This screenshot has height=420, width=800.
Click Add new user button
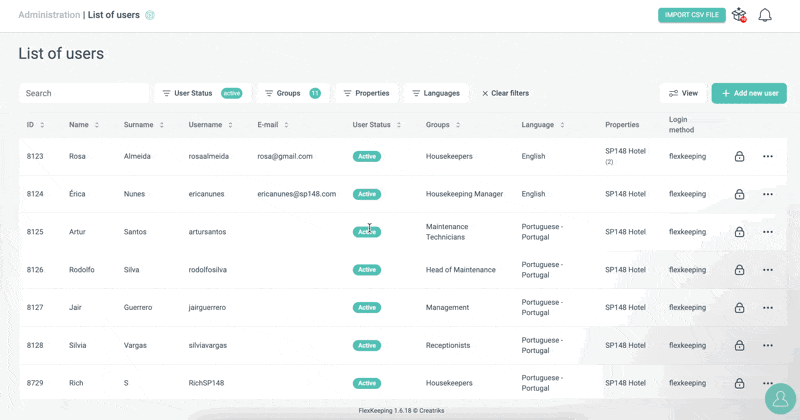point(749,93)
